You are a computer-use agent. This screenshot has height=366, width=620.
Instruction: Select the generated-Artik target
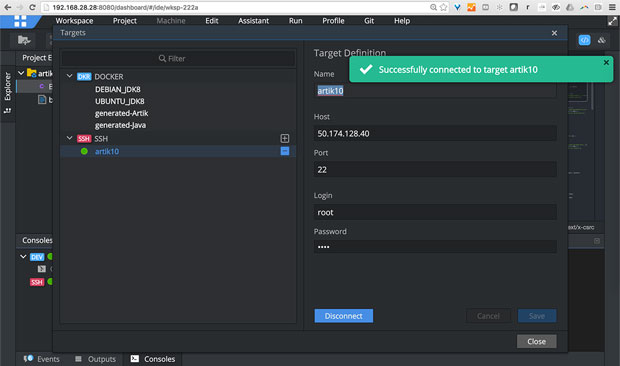point(121,113)
